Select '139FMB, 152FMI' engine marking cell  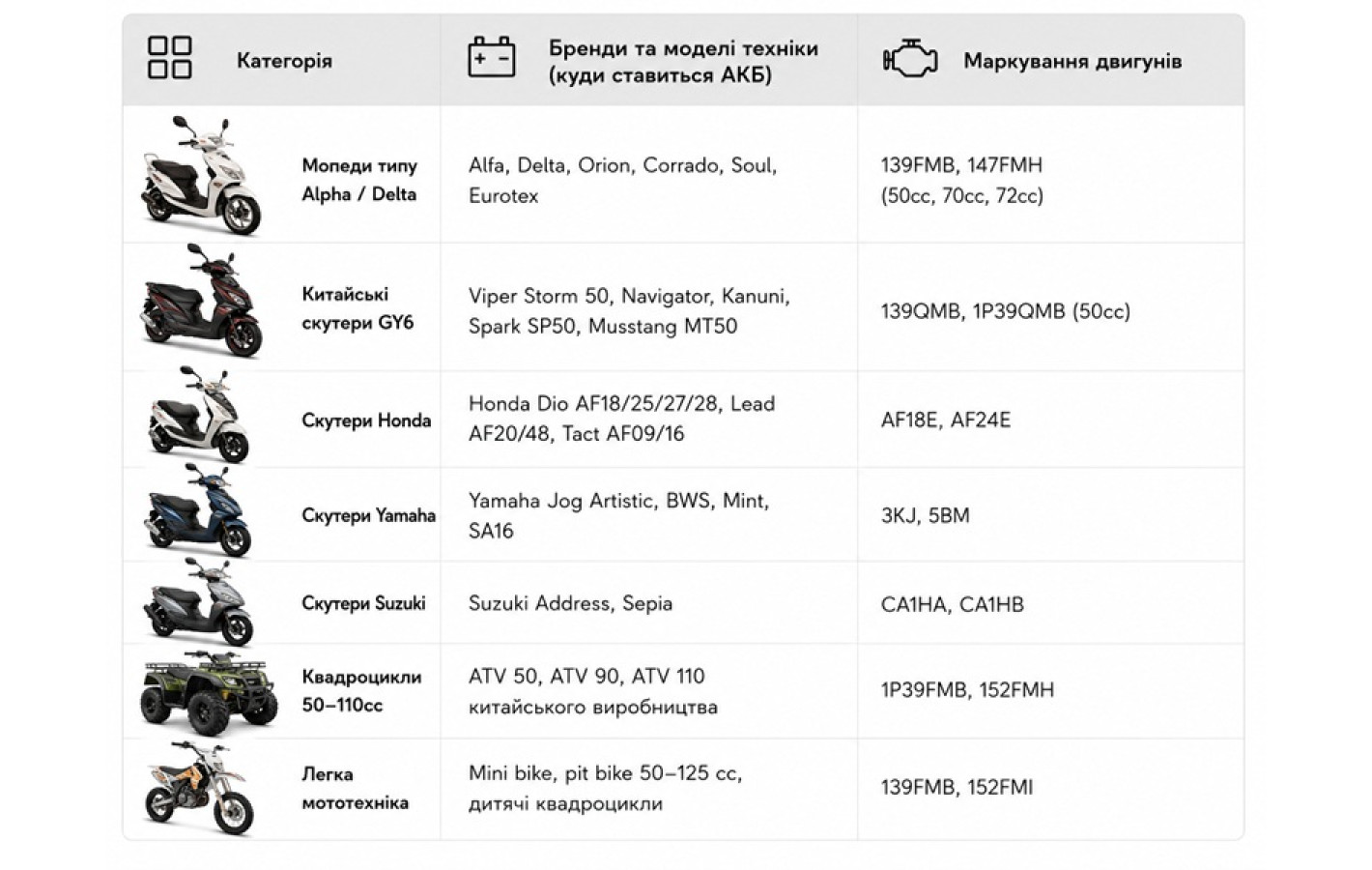[957, 787]
